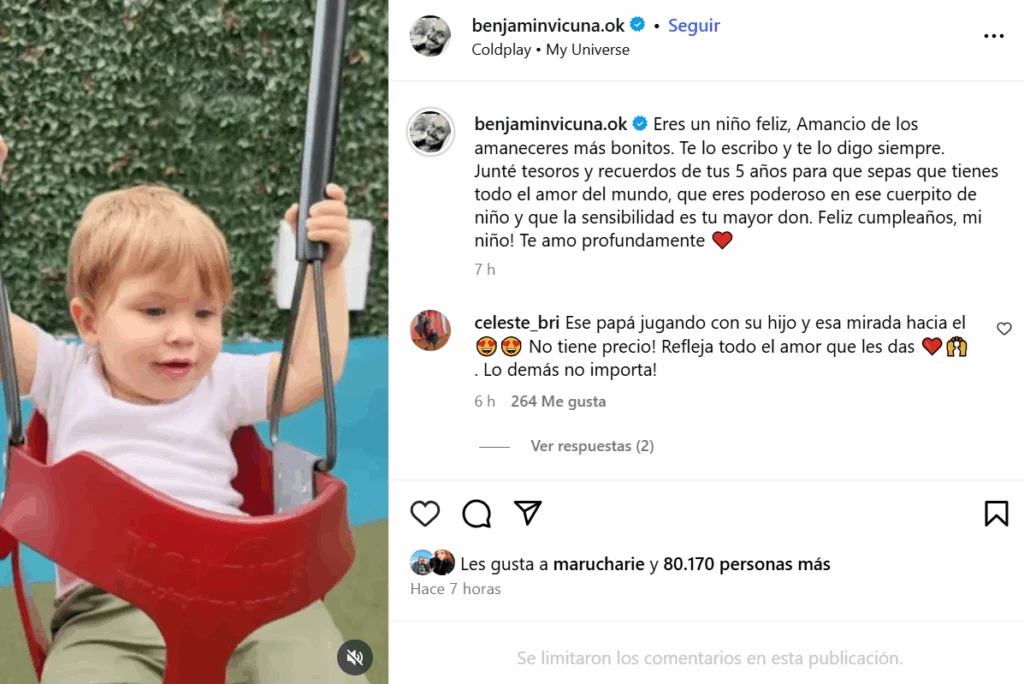Screen dimensions: 1024x684
Task: Click the caption author's profile avatar
Action: click(430, 131)
